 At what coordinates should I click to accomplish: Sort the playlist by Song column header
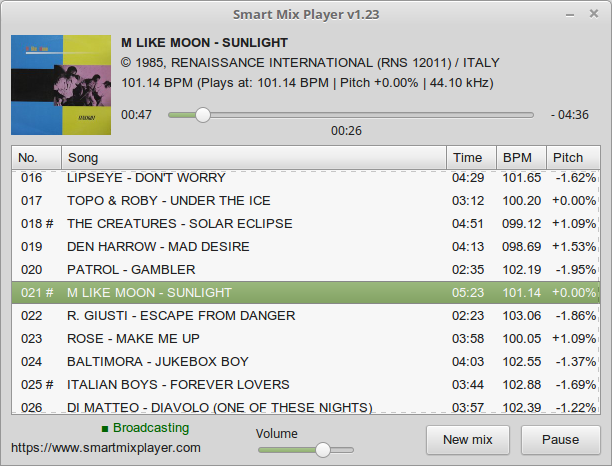[x=254, y=158]
